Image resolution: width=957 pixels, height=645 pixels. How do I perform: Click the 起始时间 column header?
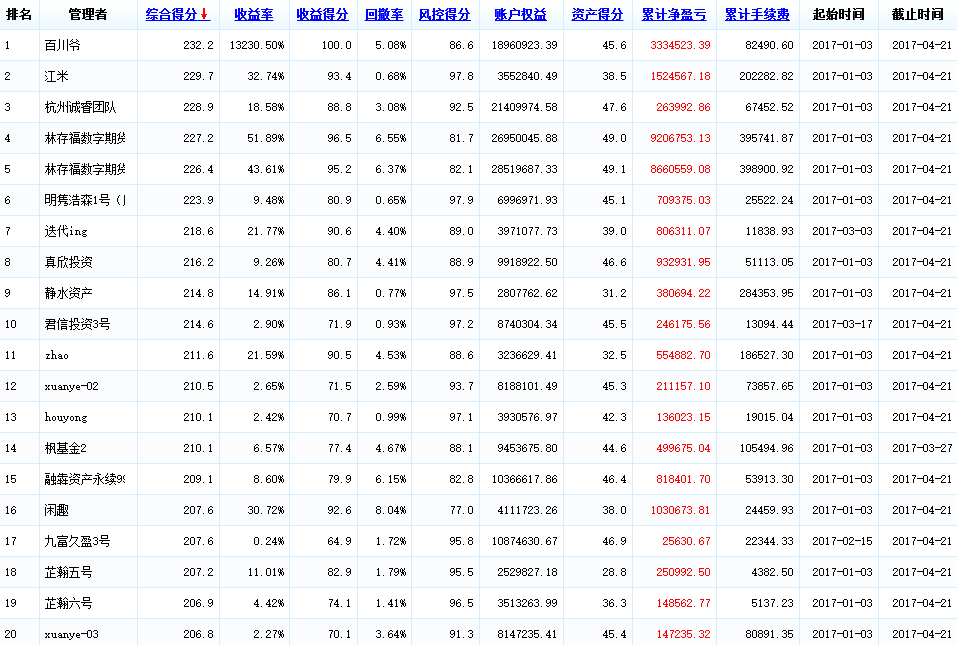click(839, 15)
